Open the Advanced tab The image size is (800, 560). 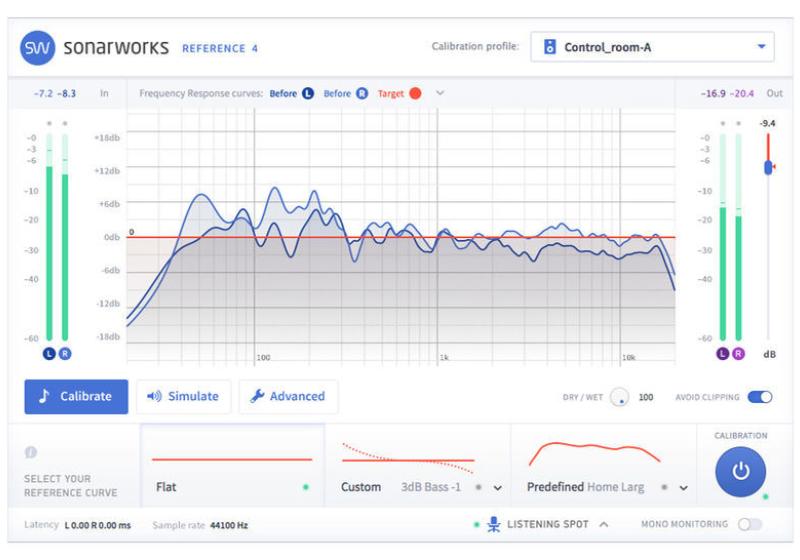pyautogui.click(x=288, y=396)
